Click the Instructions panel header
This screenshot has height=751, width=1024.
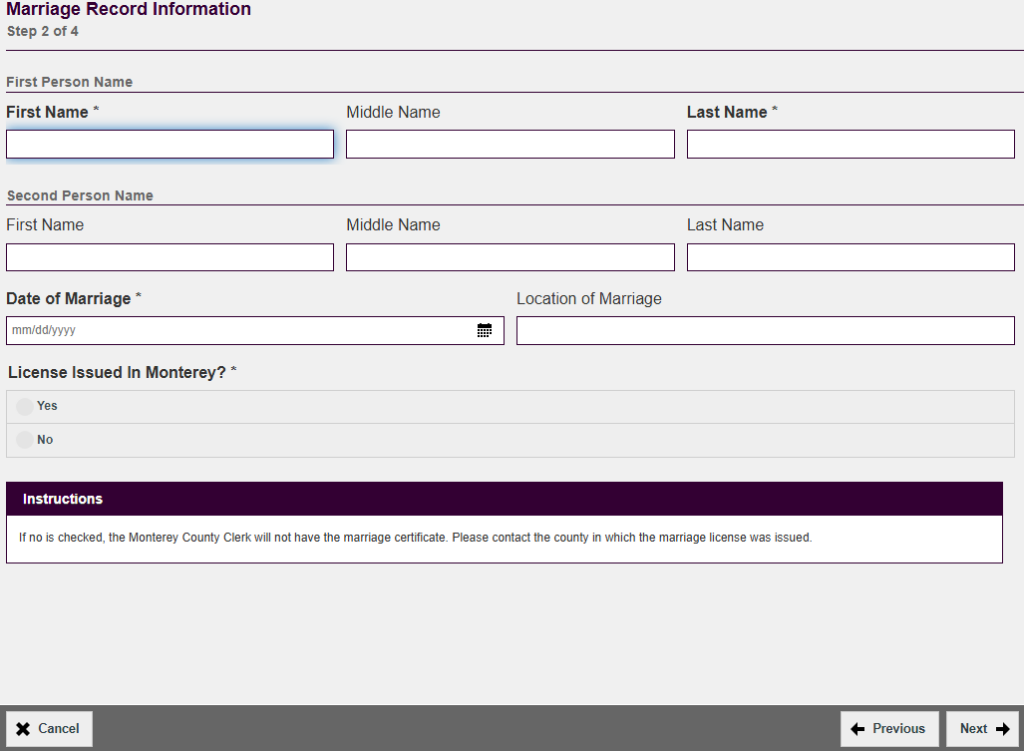(x=504, y=499)
